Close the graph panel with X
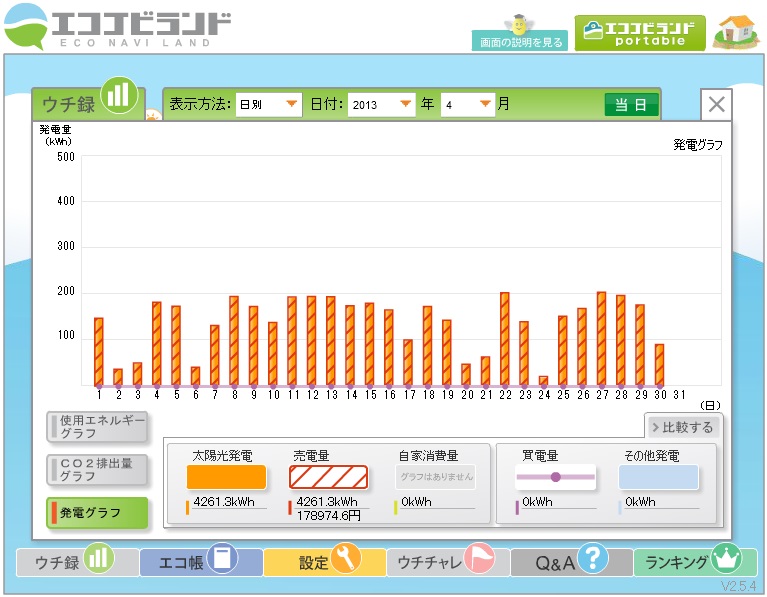 716,104
